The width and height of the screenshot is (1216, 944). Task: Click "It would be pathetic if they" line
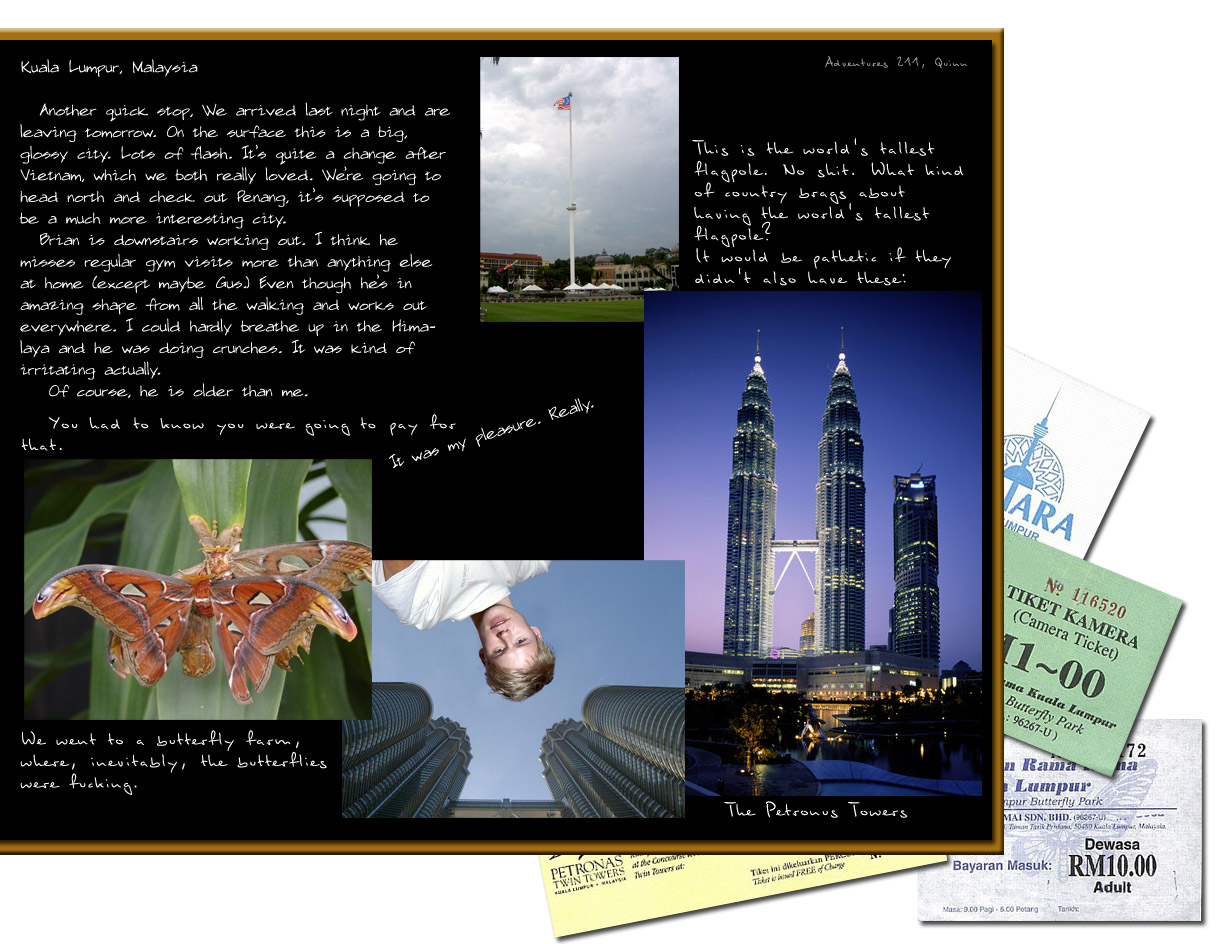tap(822, 257)
